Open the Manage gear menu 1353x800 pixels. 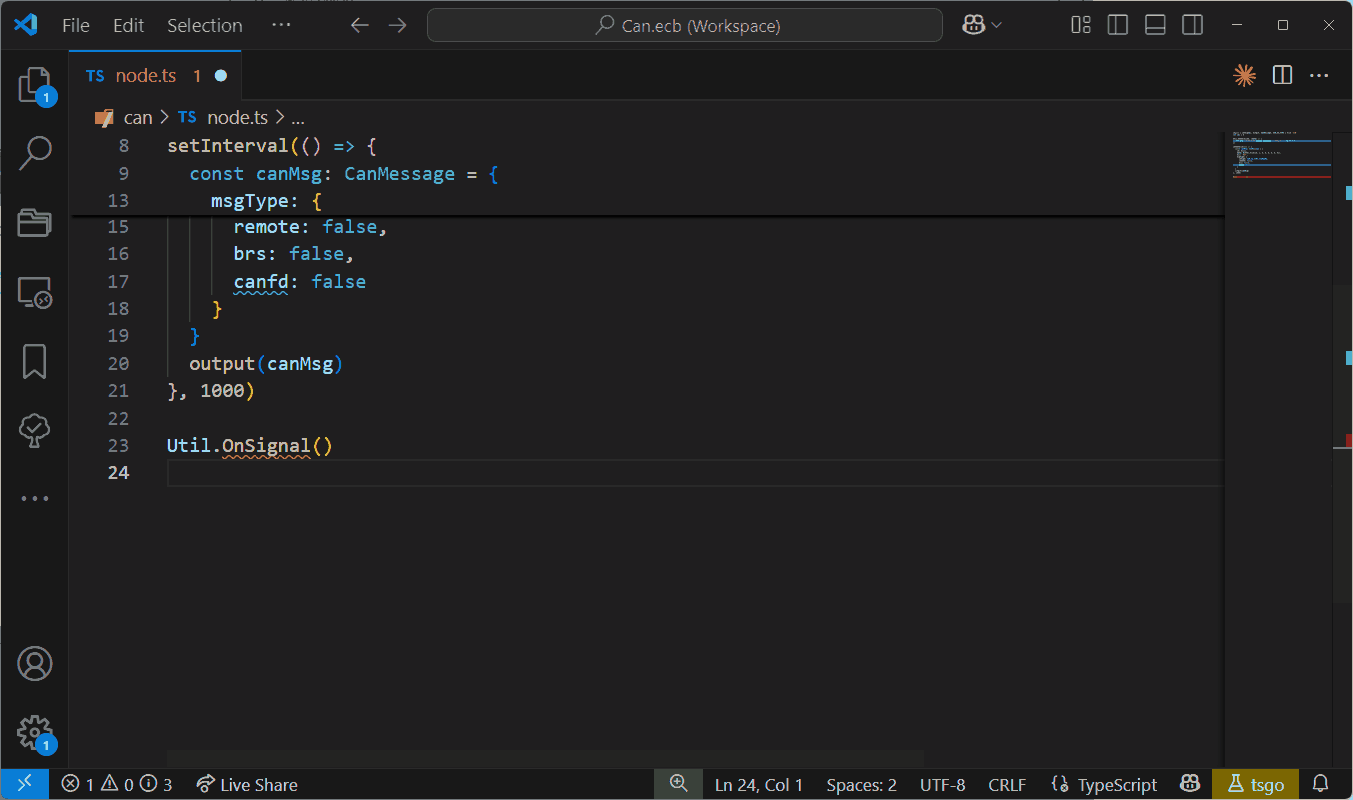(x=34, y=732)
